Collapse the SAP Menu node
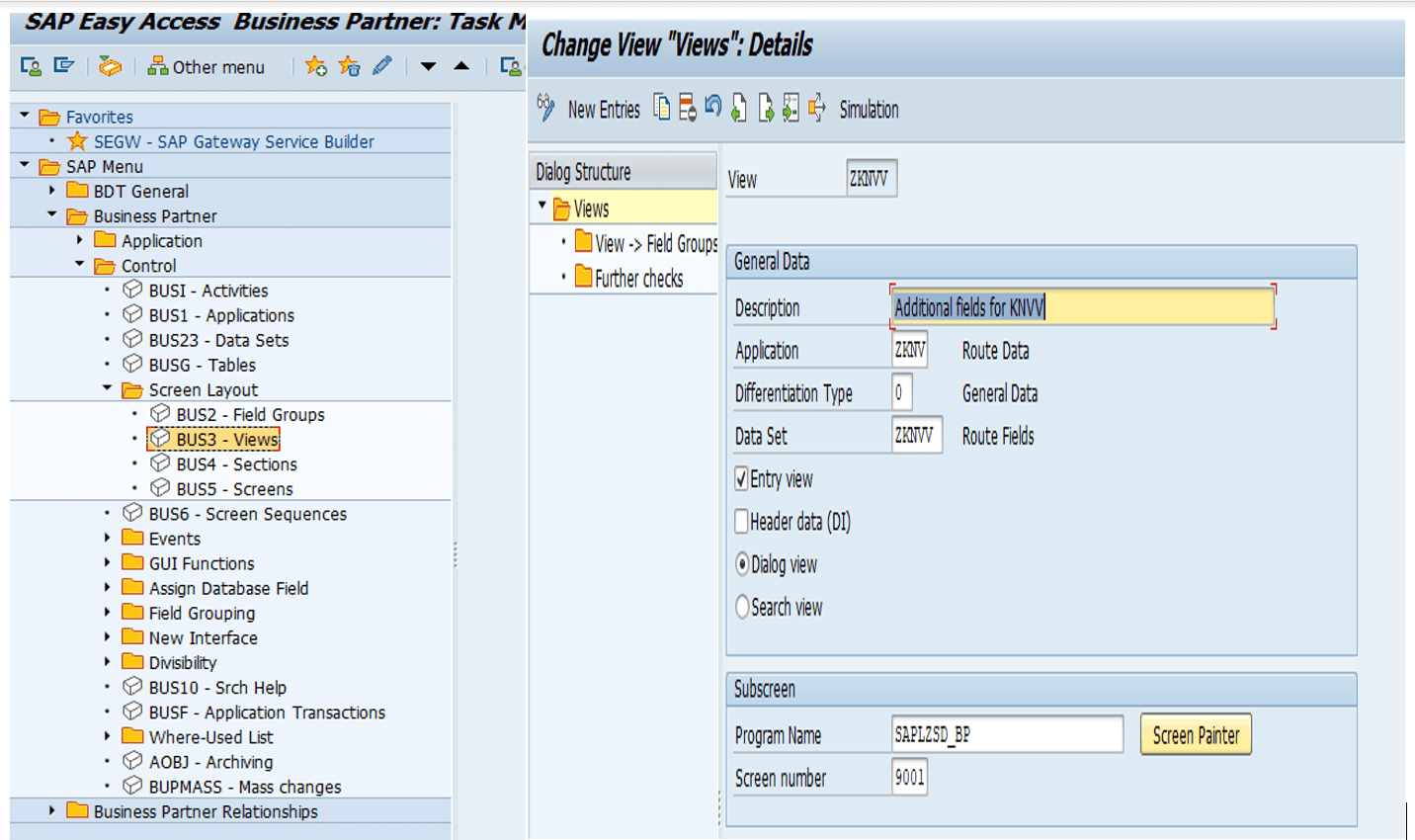 pos(25,165)
